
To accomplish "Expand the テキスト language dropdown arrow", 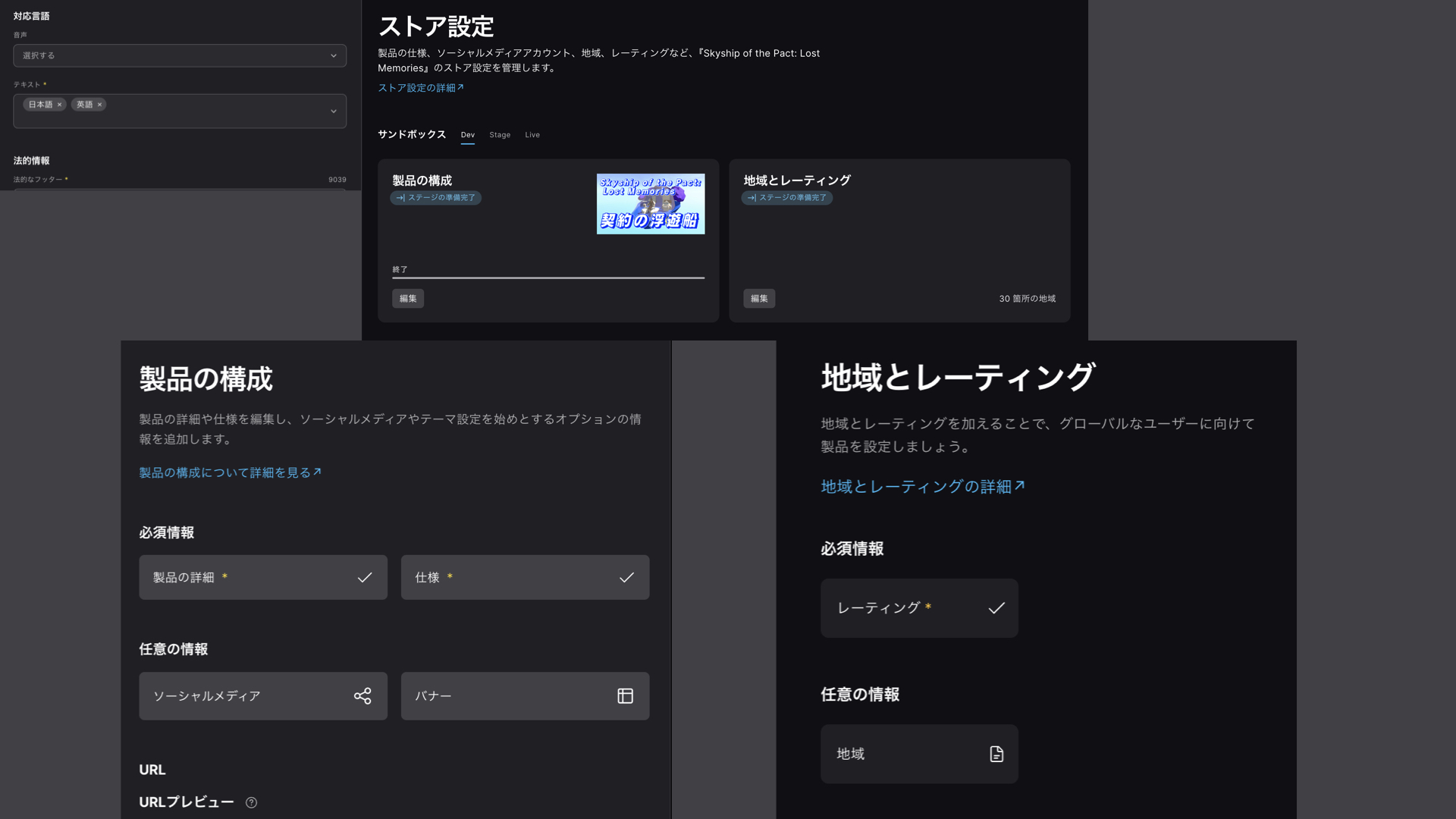I will click(333, 111).
